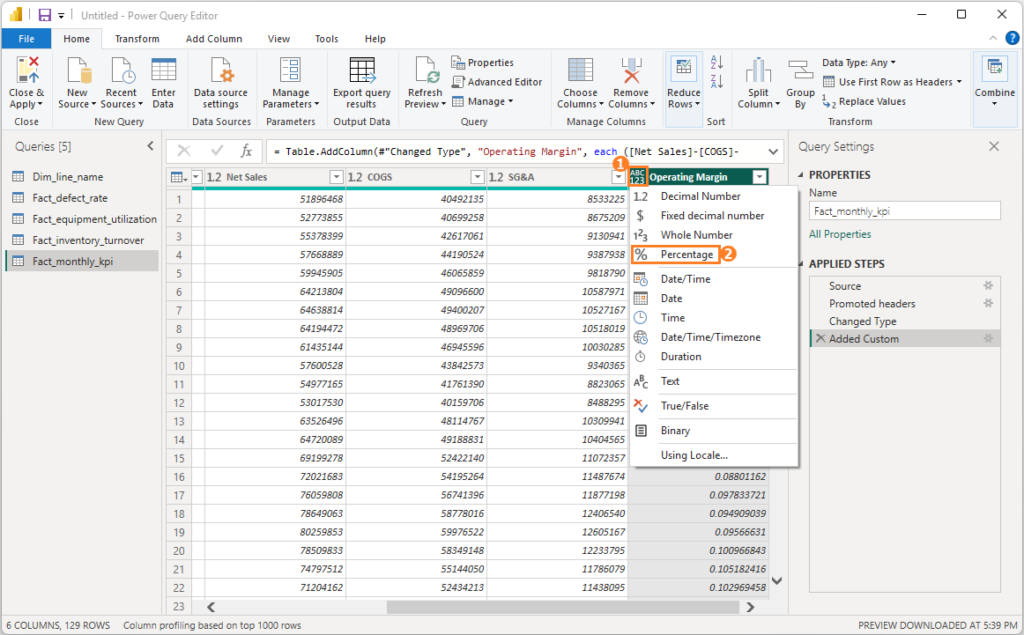Screen dimensions: 1024x635
Task: Delete the Added Custom step X
Action: tap(820, 338)
